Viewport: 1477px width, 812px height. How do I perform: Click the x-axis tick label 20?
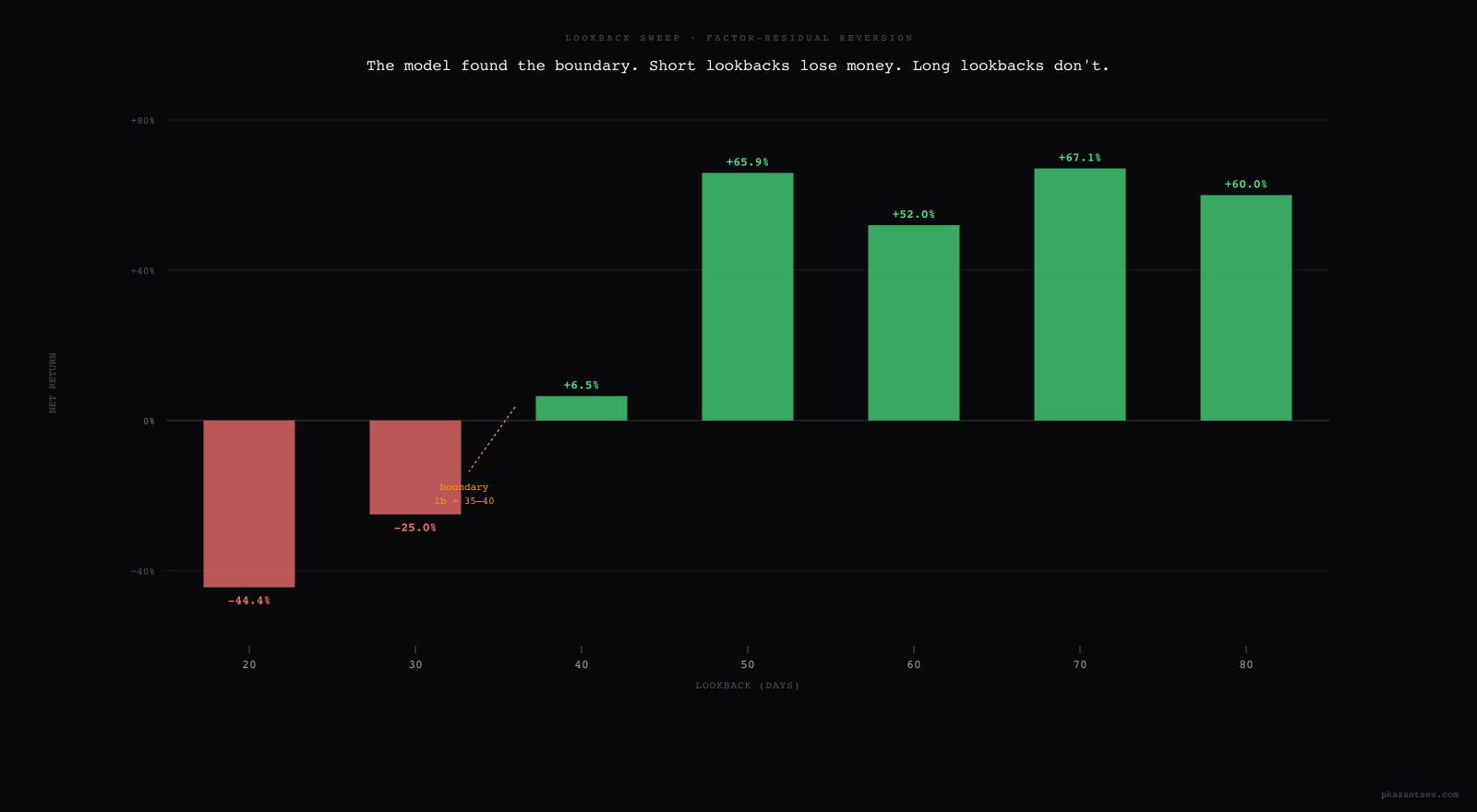pyautogui.click(x=249, y=665)
